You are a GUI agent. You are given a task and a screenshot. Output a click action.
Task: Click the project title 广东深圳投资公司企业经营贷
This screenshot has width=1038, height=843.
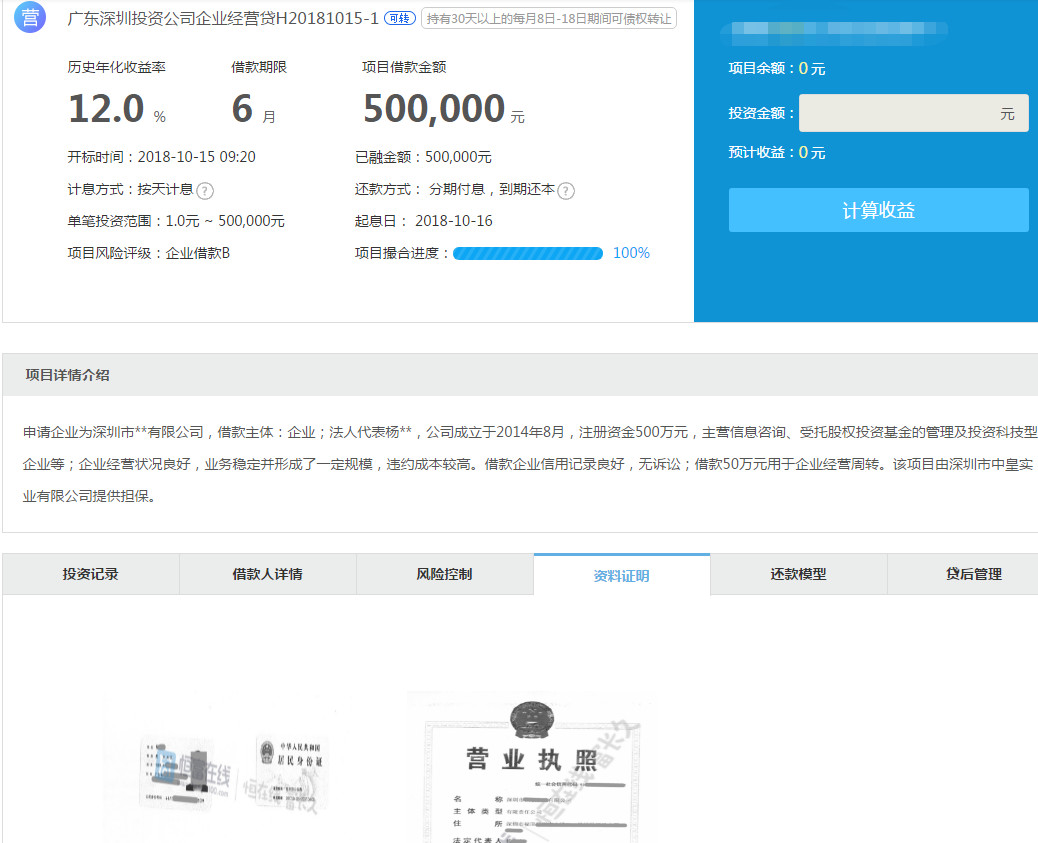223,19
